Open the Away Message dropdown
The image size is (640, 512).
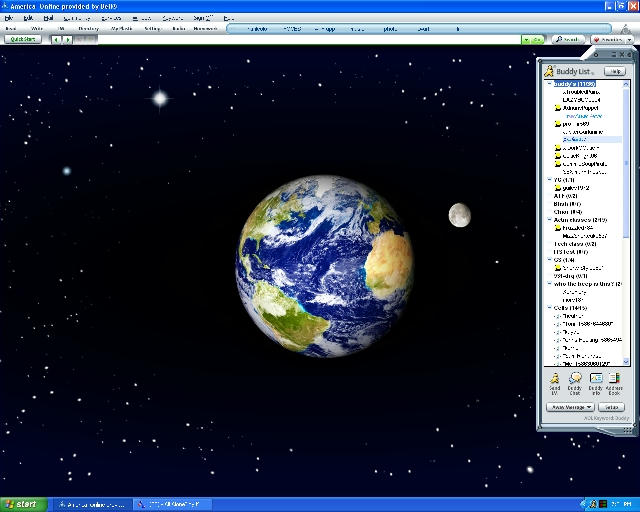point(570,407)
